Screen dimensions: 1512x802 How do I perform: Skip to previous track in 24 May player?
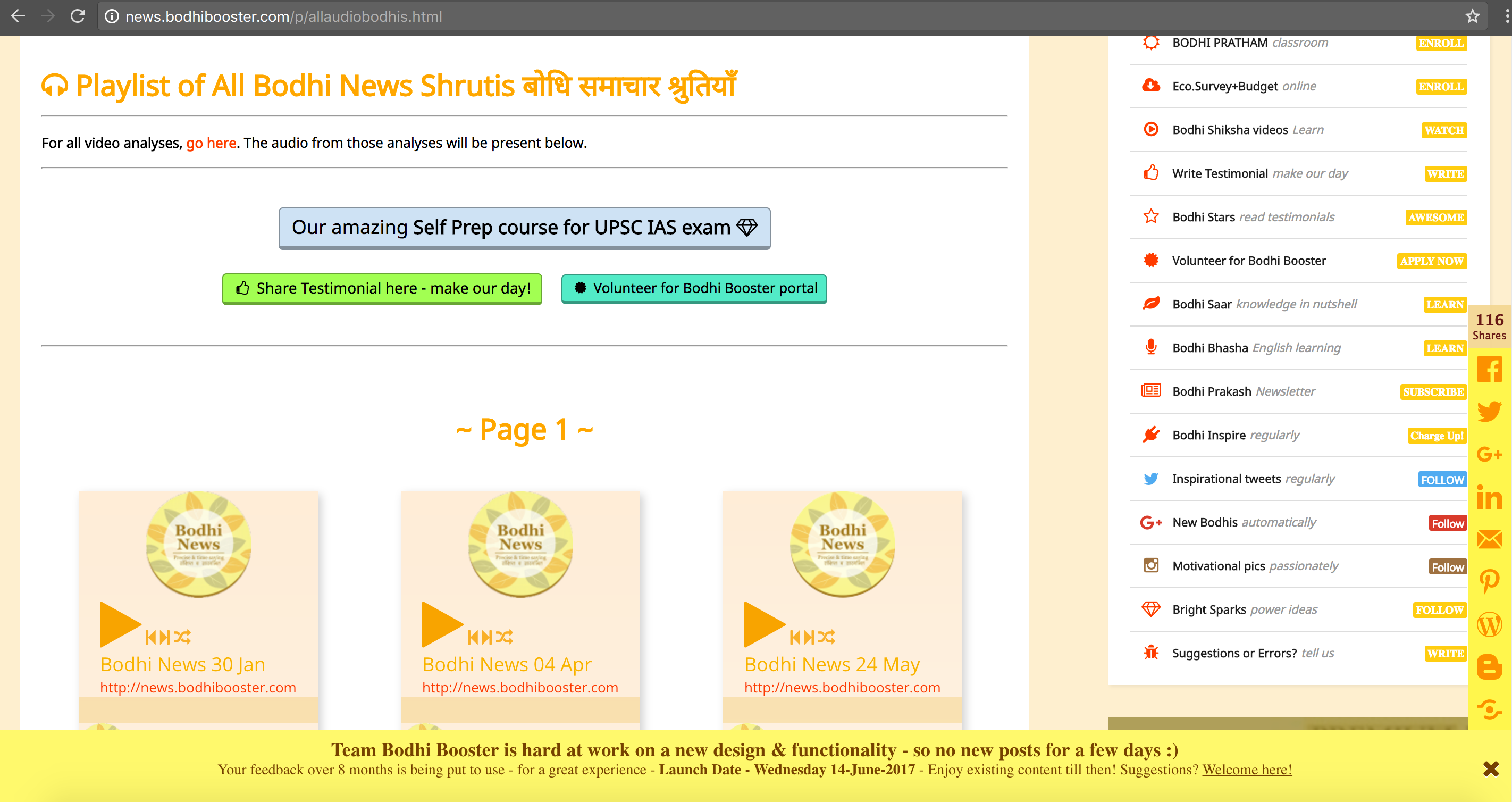click(795, 638)
